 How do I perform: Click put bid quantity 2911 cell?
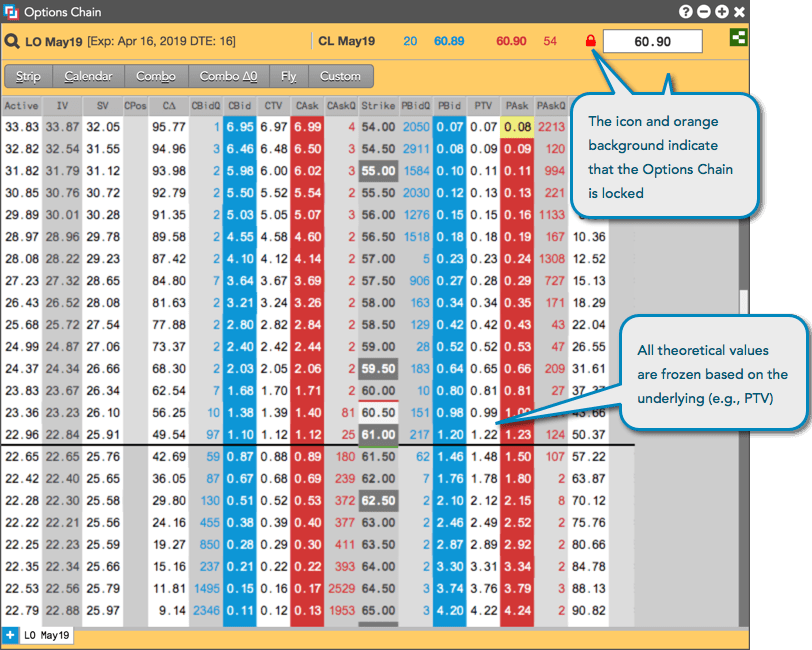coord(416,149)
